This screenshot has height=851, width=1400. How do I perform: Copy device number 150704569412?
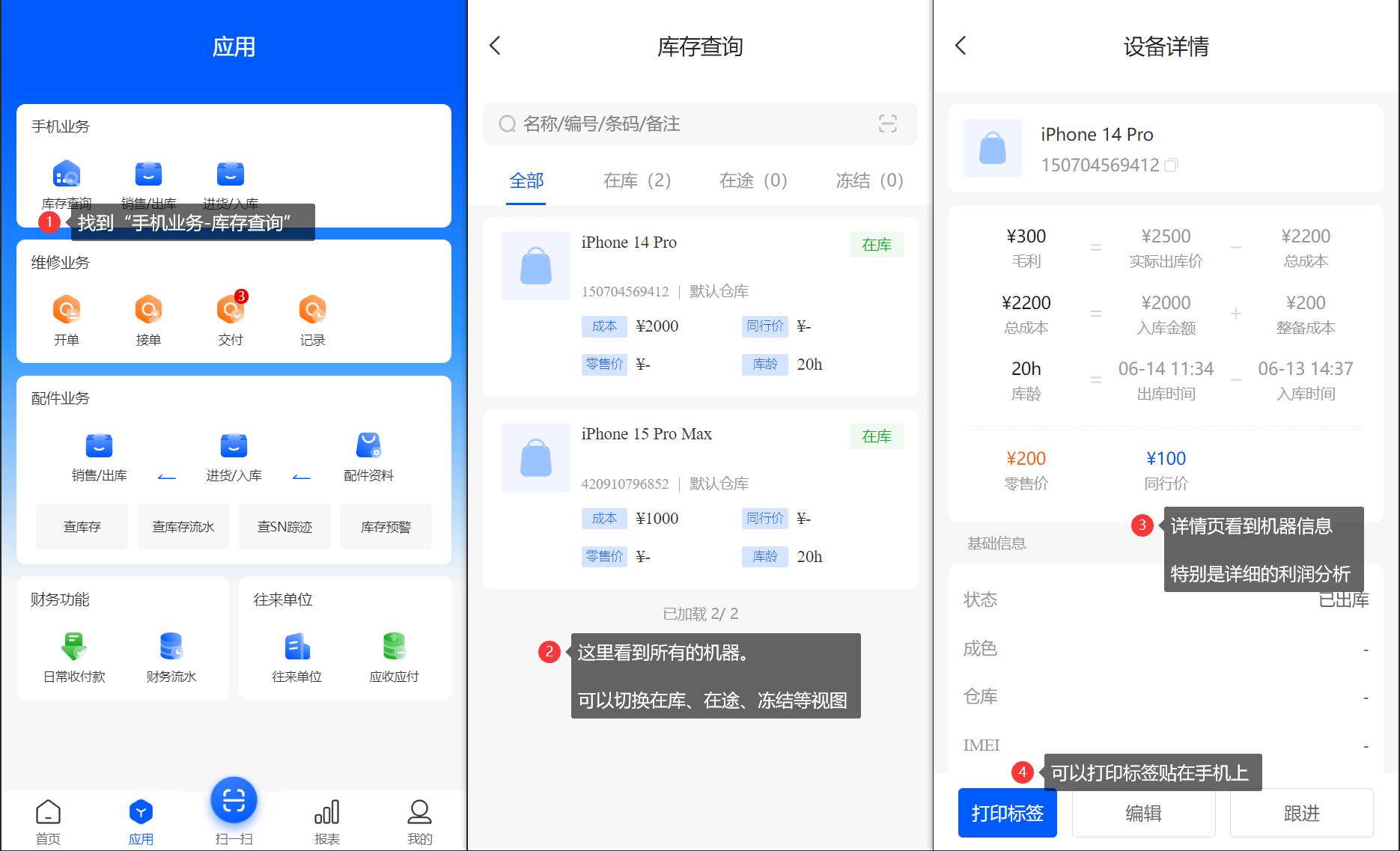[1172, 165]
